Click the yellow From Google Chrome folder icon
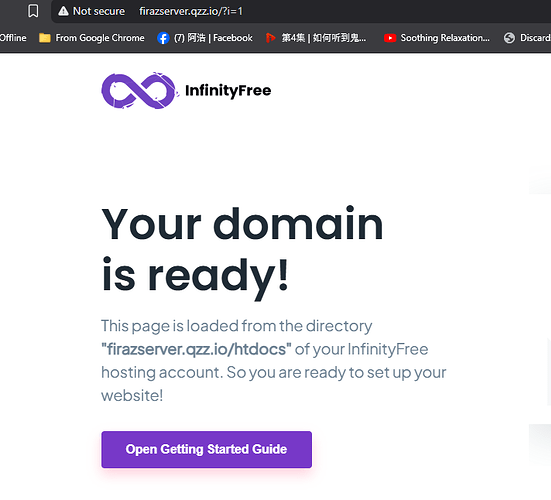This screenshot has height=500, width=551. (x=45, y=38)
